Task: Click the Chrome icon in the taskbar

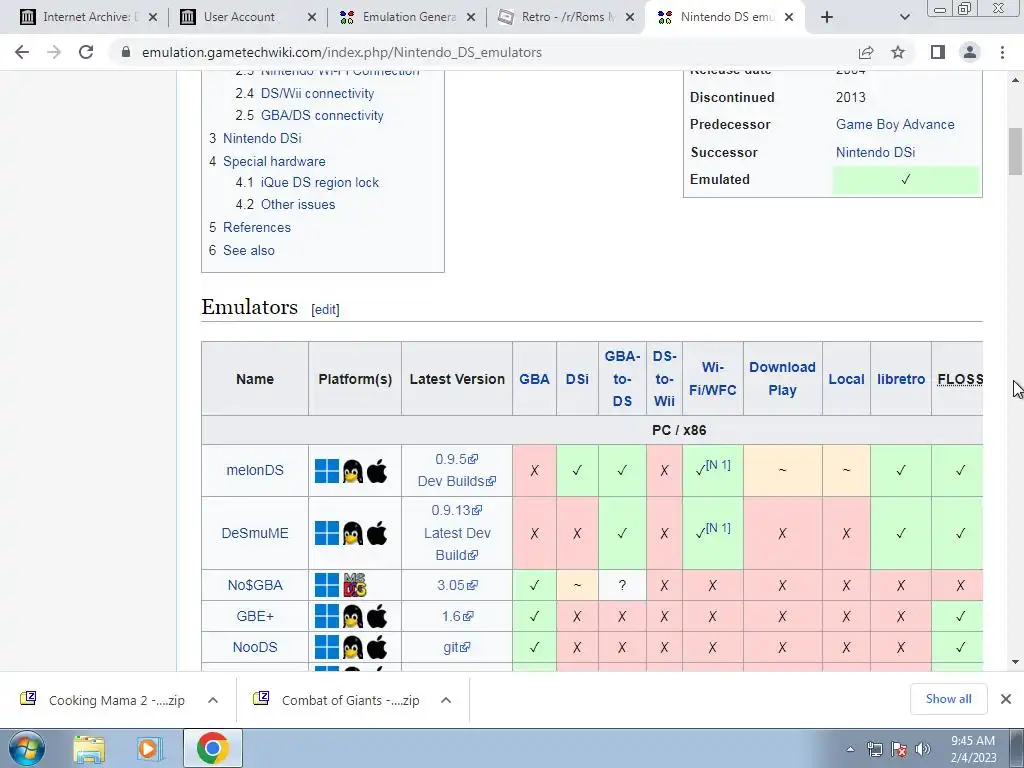Action: 212,748
